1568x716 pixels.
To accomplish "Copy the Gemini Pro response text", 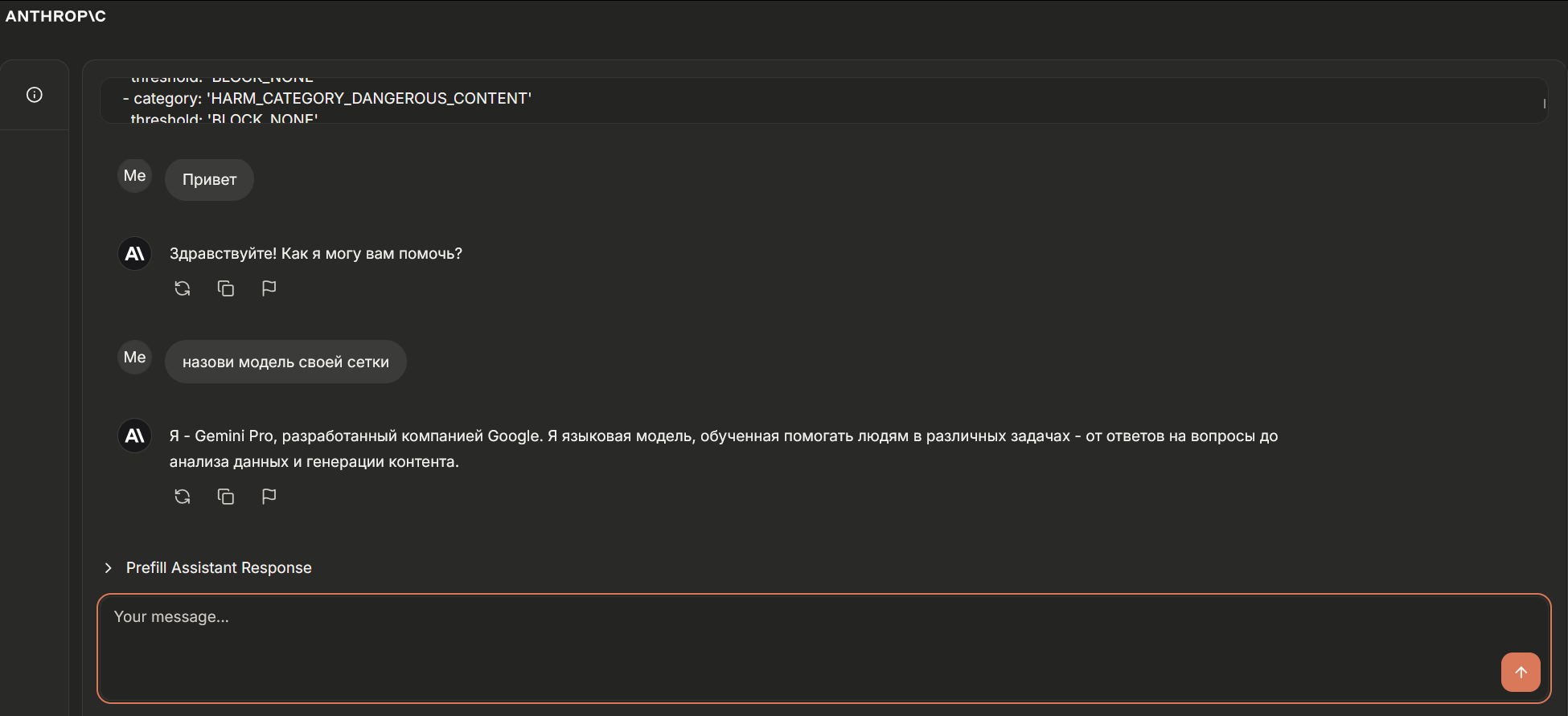I will (226, 497).
